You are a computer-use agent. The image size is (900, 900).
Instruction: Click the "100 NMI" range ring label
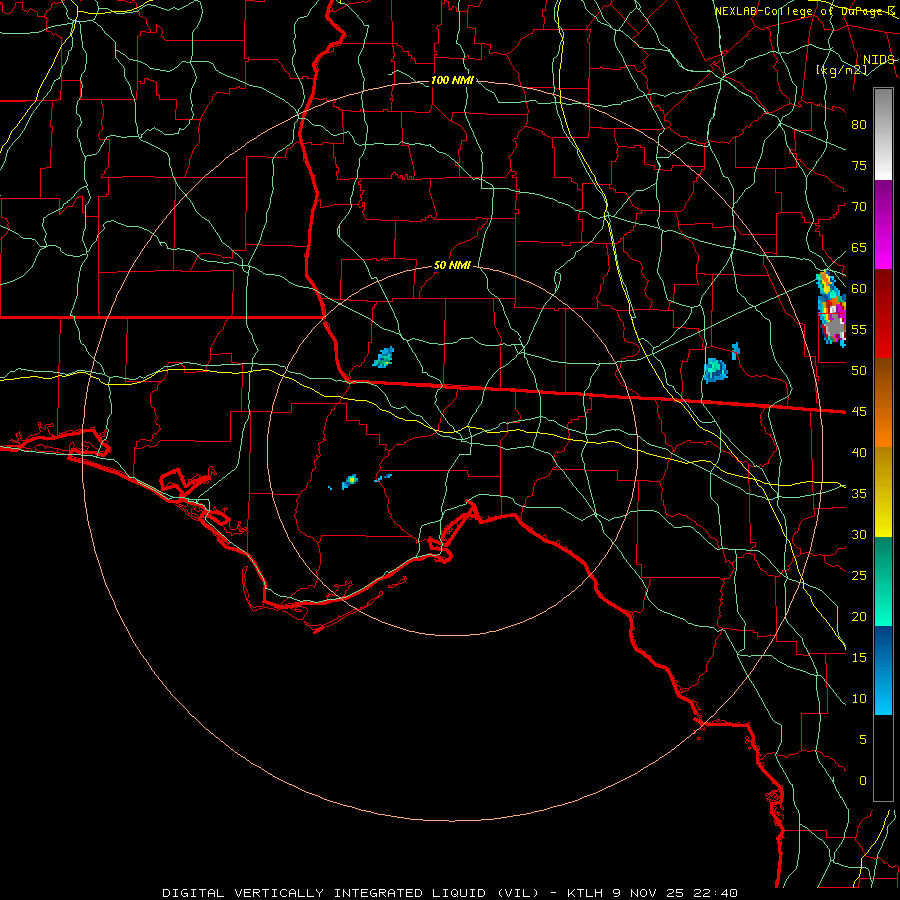pos(452,80)
